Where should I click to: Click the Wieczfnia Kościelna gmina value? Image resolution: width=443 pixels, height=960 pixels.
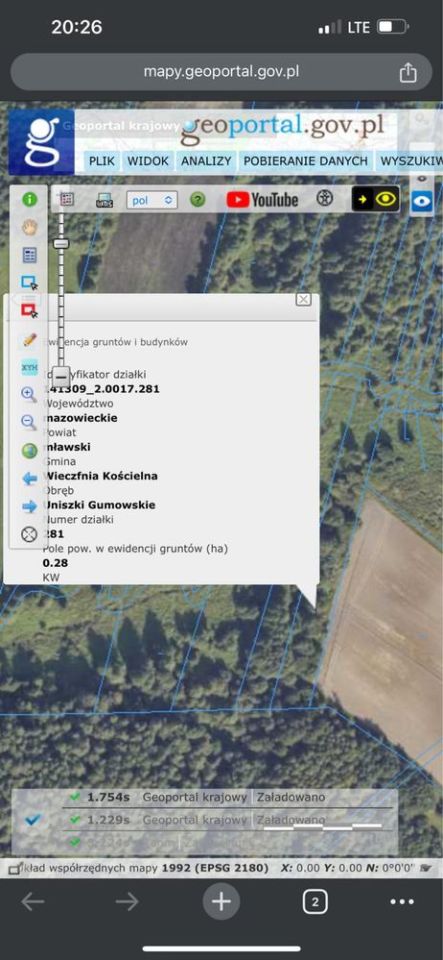coord(100,476)
